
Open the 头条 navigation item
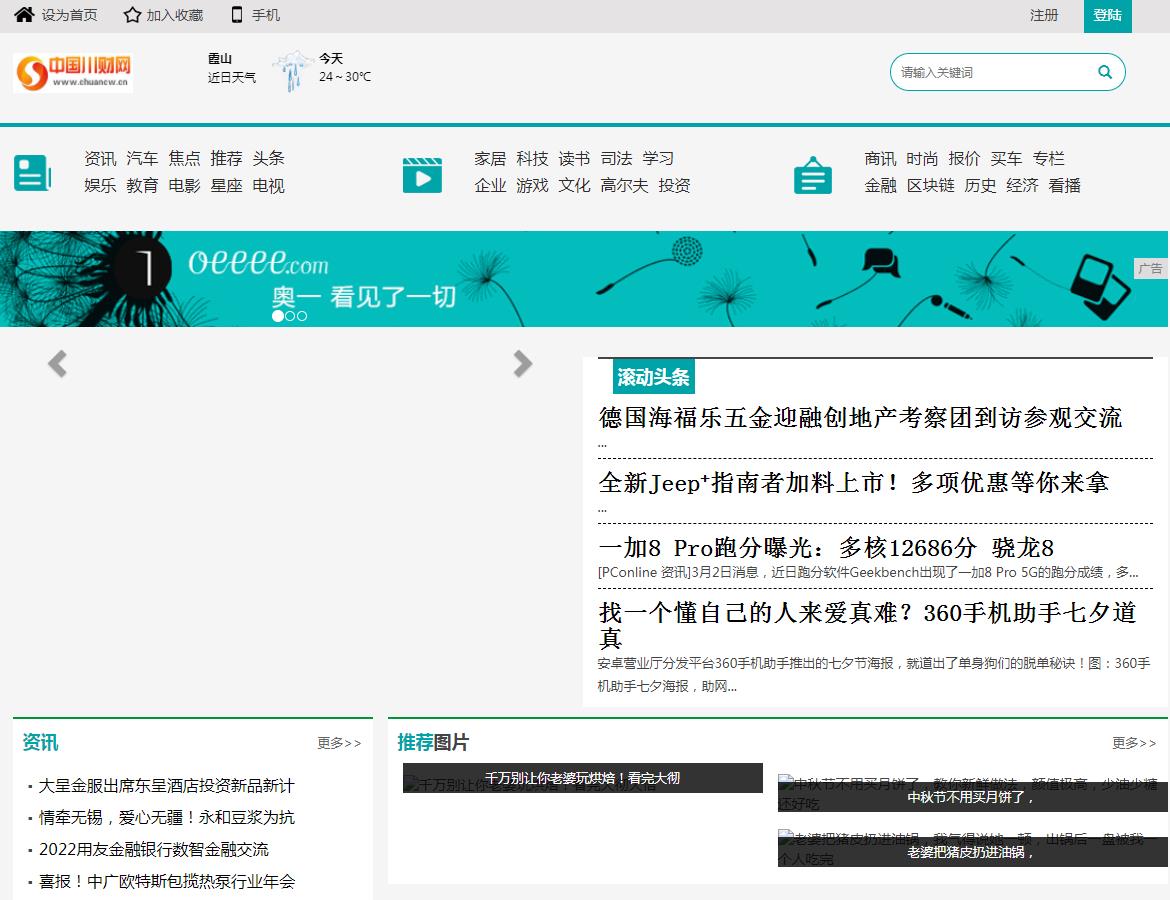(269, 158)
